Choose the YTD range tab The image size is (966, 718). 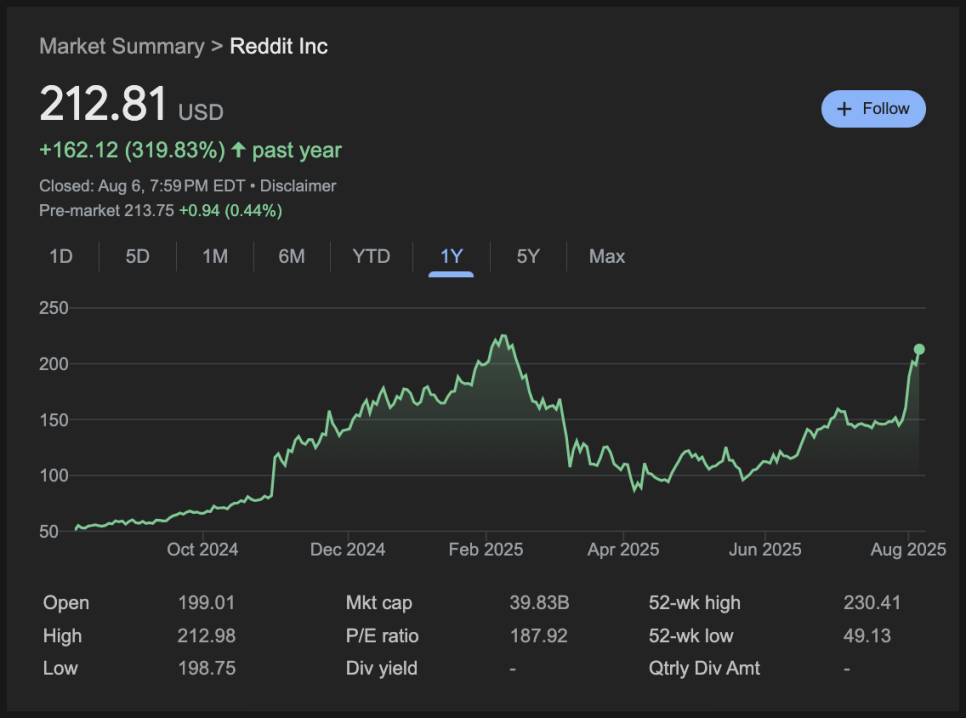click(x=371, y=256)
